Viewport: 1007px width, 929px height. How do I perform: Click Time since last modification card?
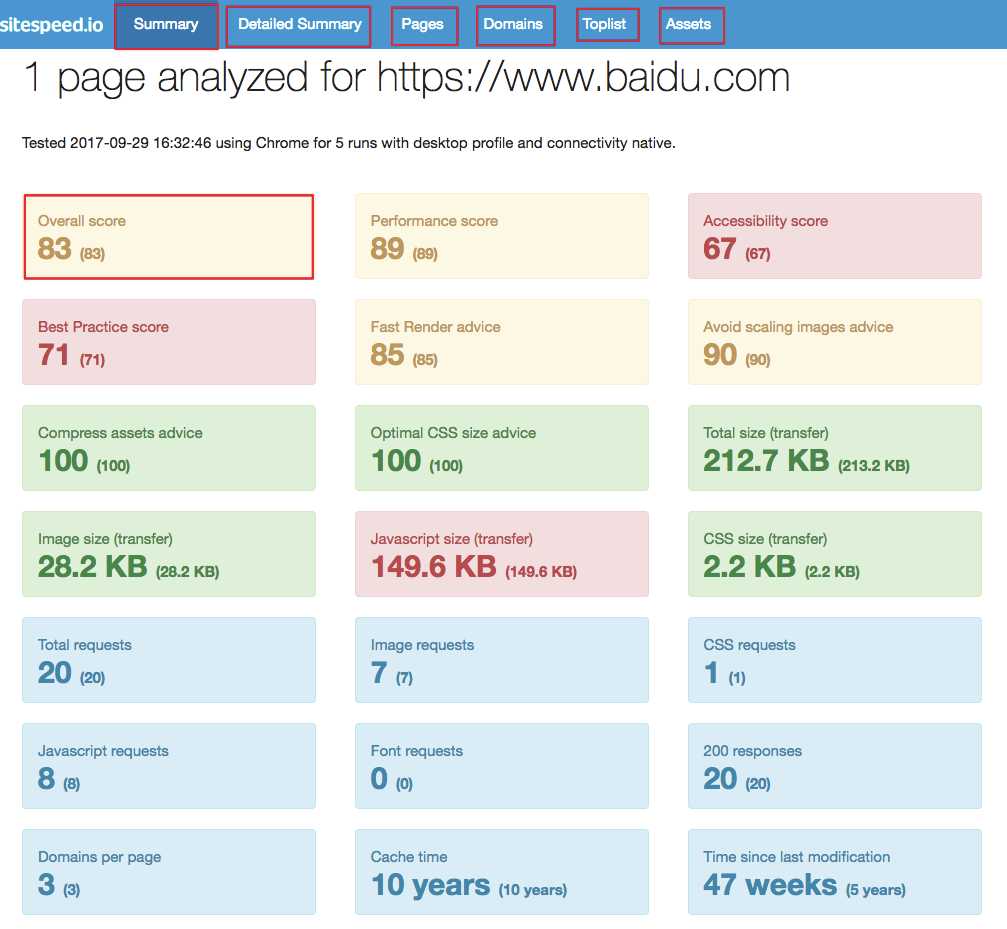tap(834, 872)
